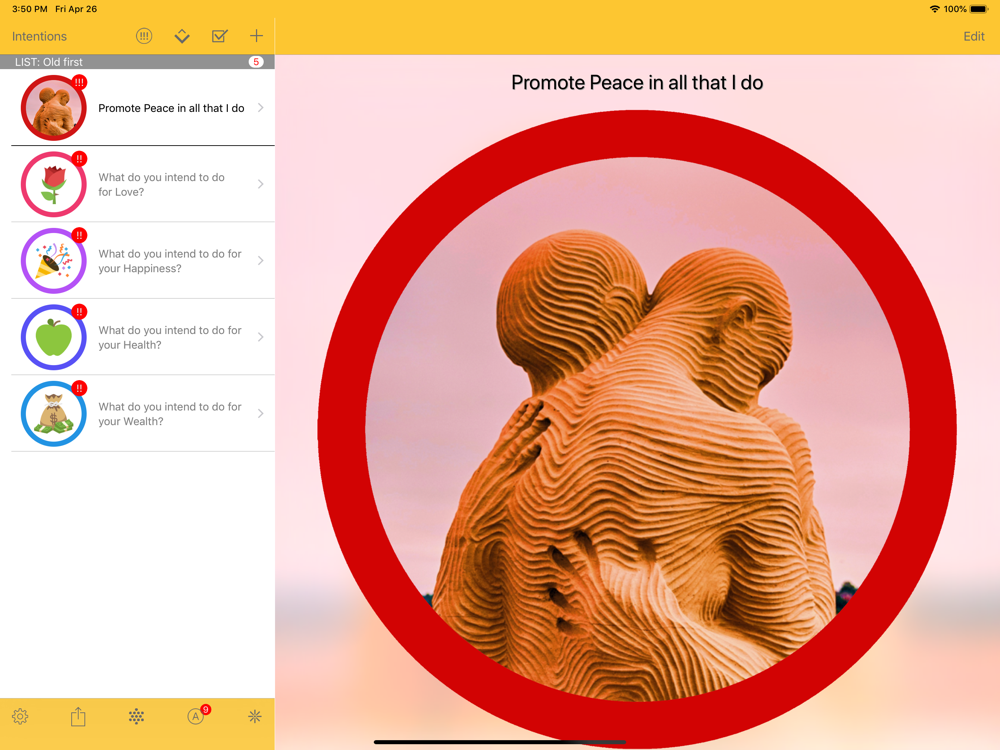Open the priority filter icon with exclamation marks

(144, 36)
